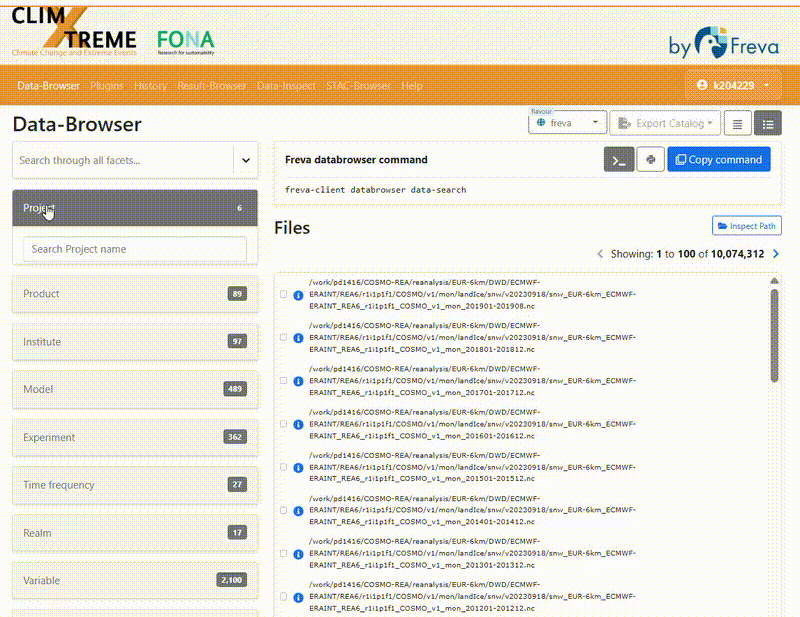Open the Export Catalog dropdown
The image size is (800, 617).
pyautogui.click(x=665, y=124)
